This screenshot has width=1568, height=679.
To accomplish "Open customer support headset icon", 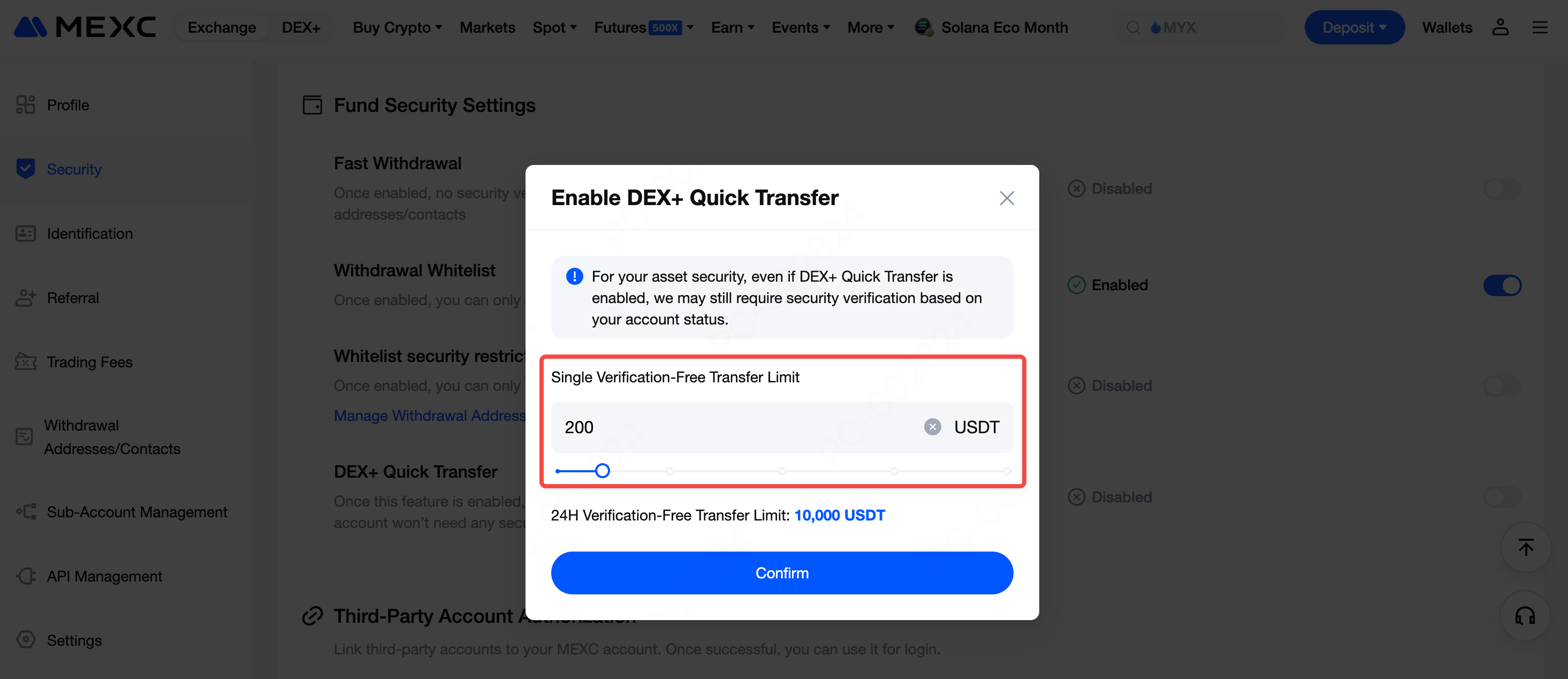I will click(x=1525, y=616).
